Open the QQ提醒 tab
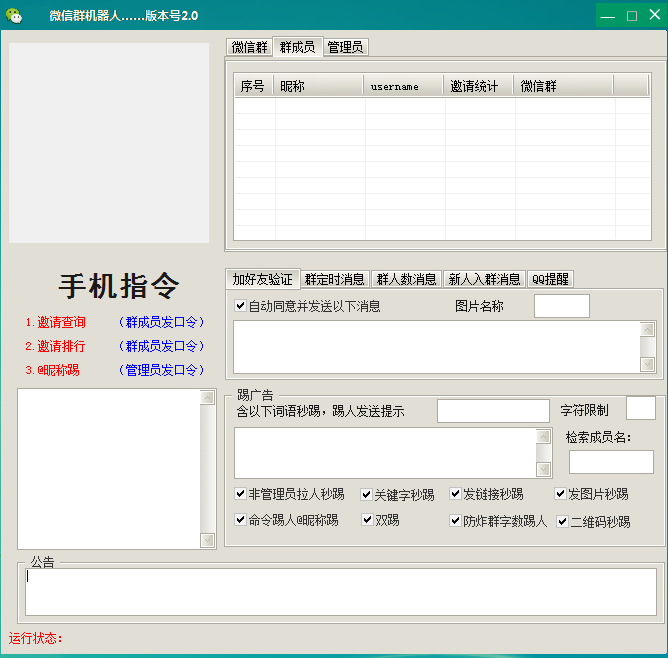This screenshot has height=658, width=668. point(550,279)
